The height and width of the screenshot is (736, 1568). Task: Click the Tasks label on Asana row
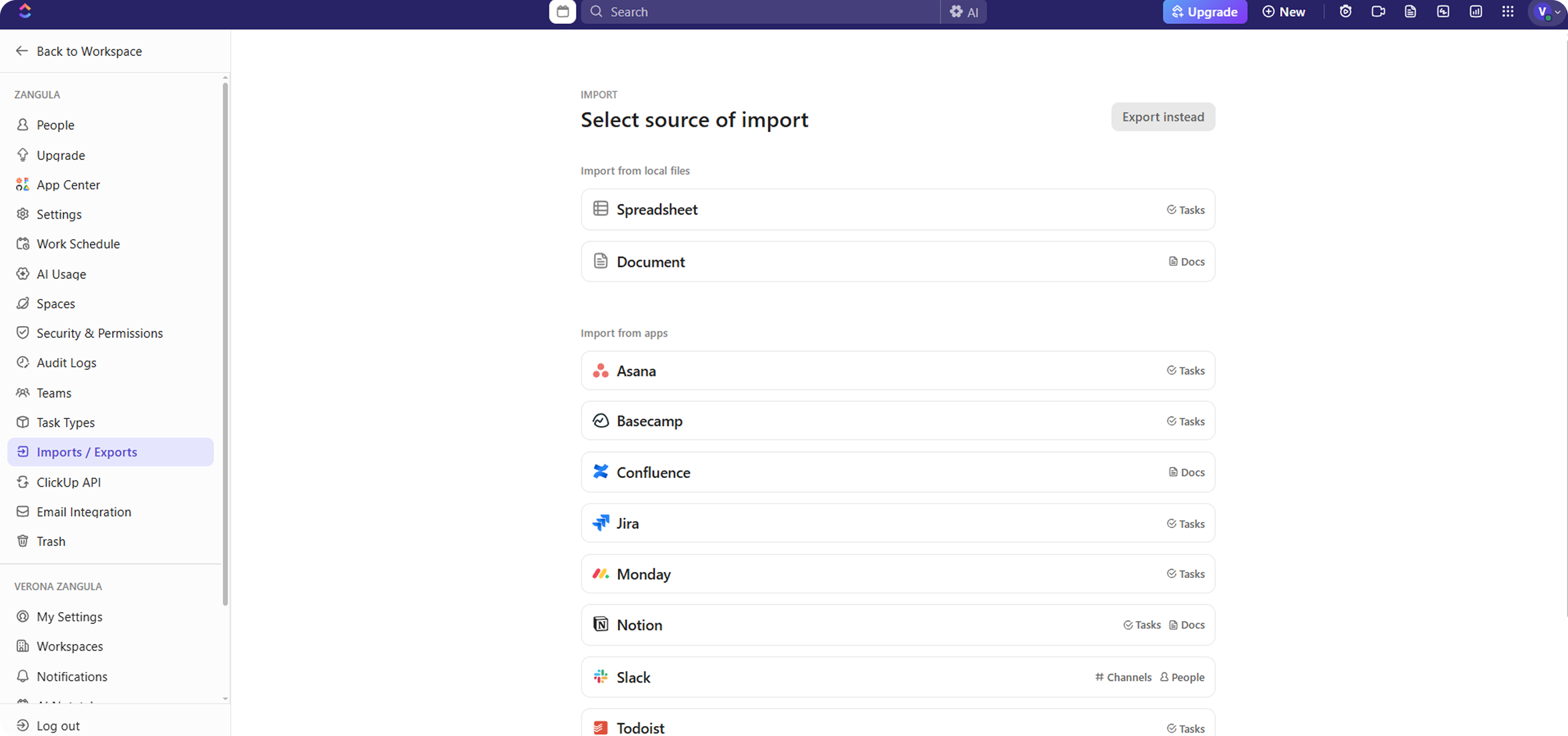[1185, 371]
